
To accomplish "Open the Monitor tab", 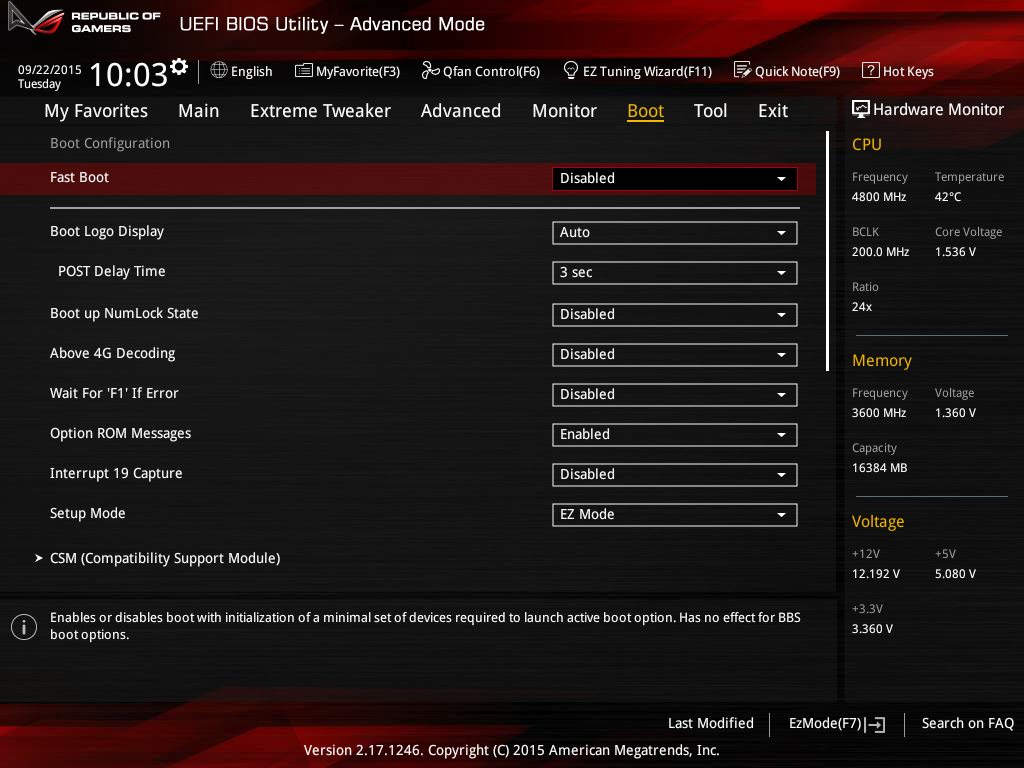I will click(x=564, y=111).
